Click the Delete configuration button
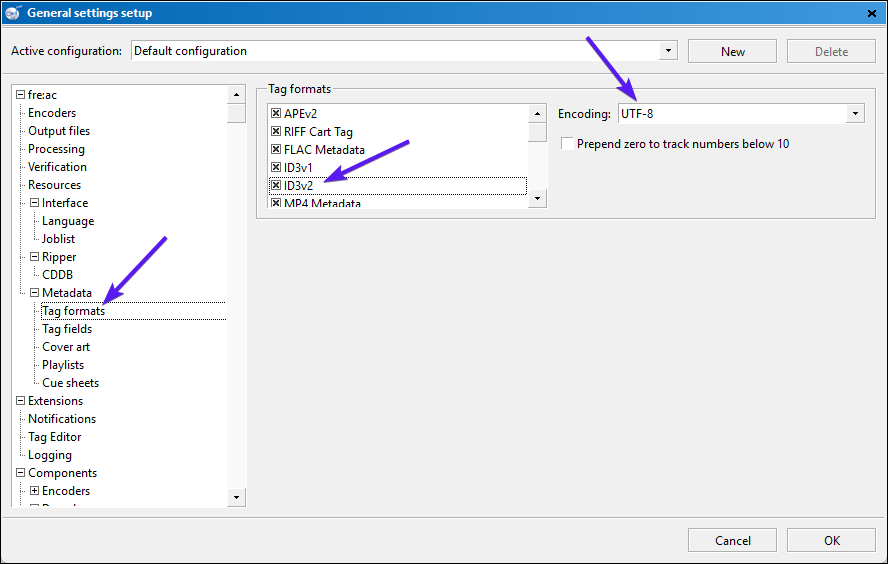Image resolution: width=888 pixels, height=564 pixels. click(831, 52)
